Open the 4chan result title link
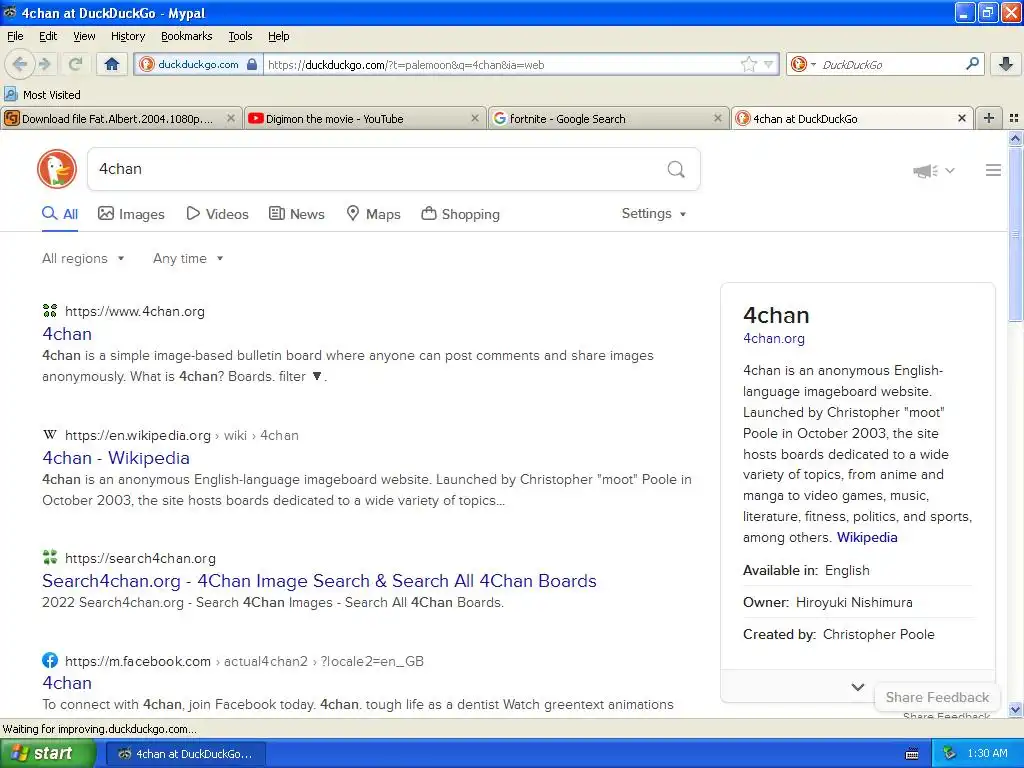The width and height of the screenshot is (1024, 768). tap(67, 334)
